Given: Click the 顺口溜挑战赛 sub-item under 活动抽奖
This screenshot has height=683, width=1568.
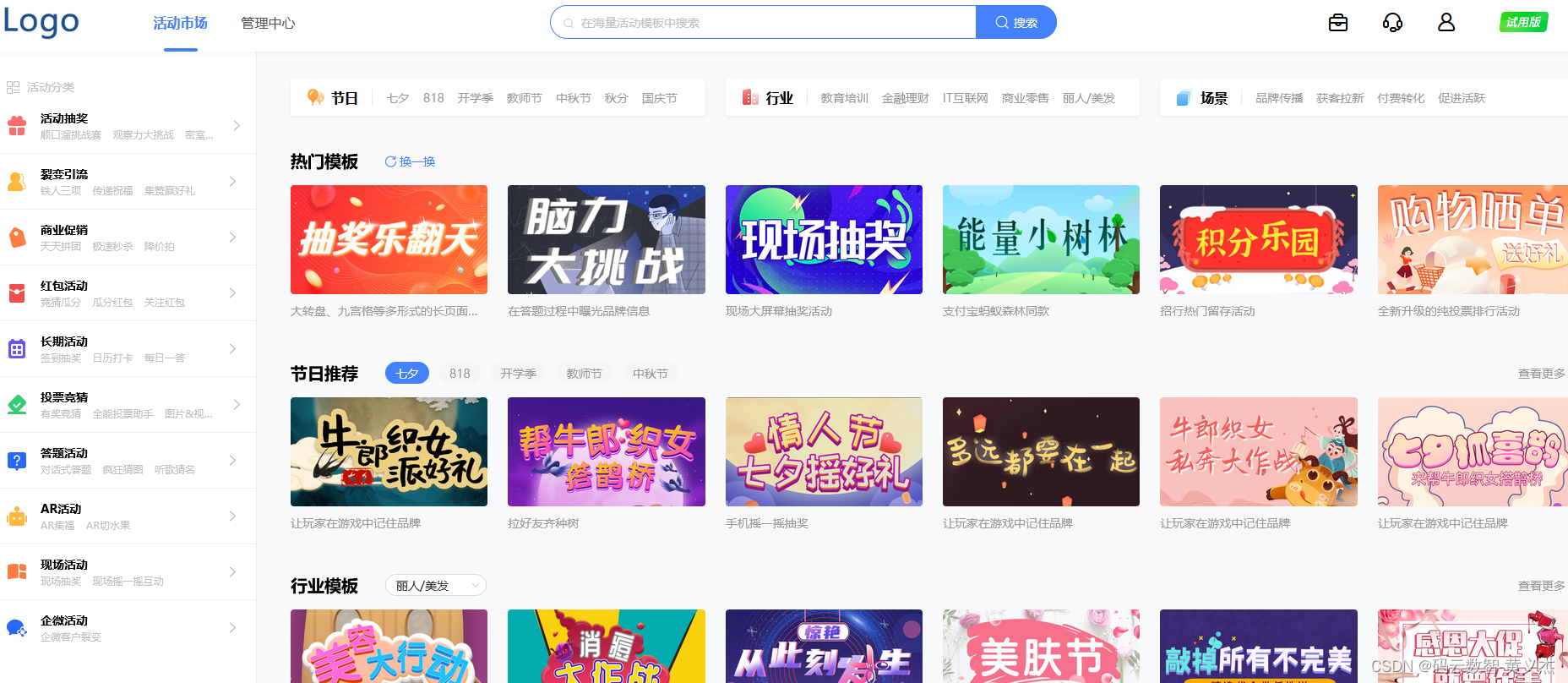Looking at the screenshot, I should [x=71, y=135].
